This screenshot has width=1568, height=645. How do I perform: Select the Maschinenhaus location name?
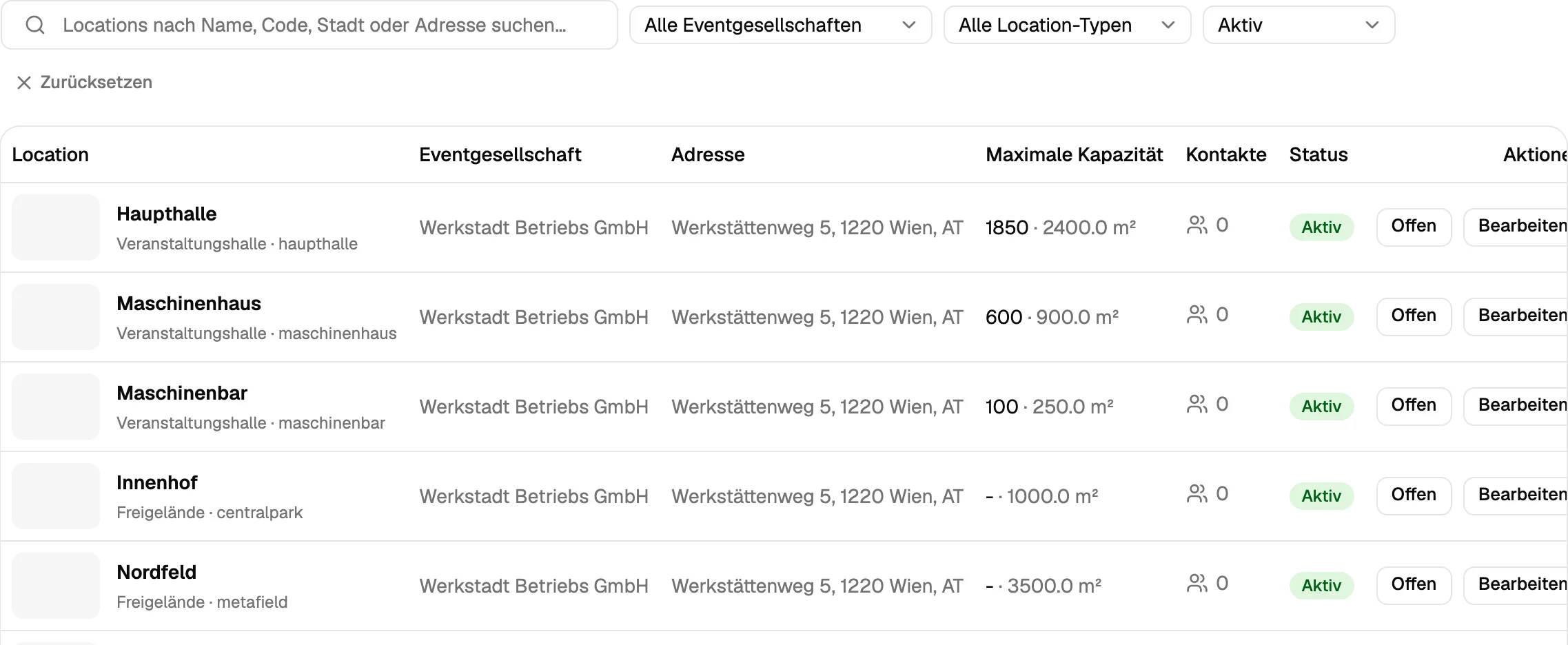(189, 304)
